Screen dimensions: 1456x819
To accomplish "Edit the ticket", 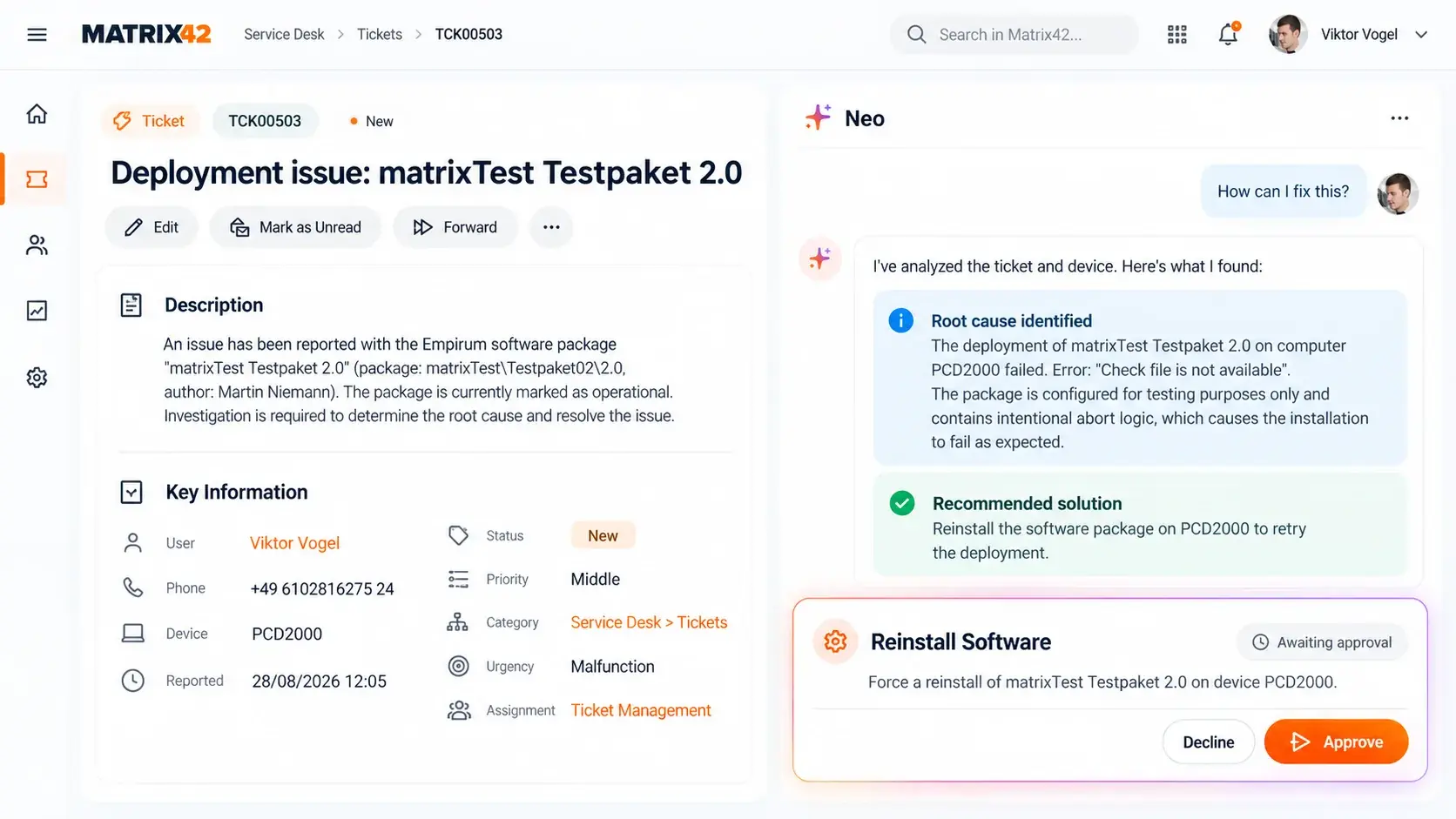I will click(x=152, y=227).
